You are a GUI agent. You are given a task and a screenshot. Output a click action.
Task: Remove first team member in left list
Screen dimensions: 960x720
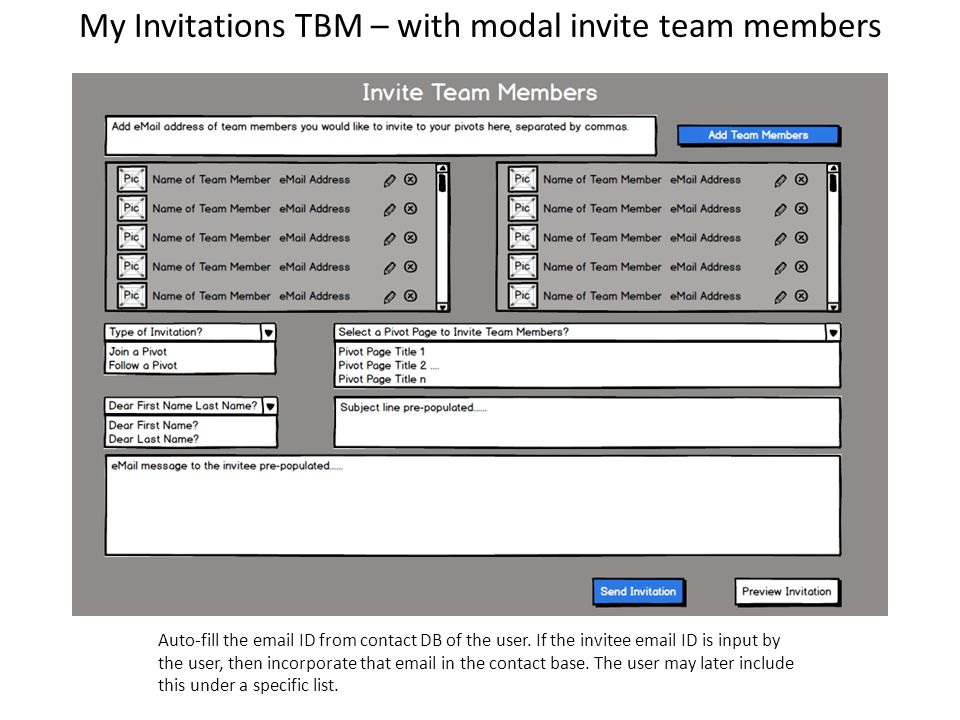pyautogui.click(x=411, y=179)
